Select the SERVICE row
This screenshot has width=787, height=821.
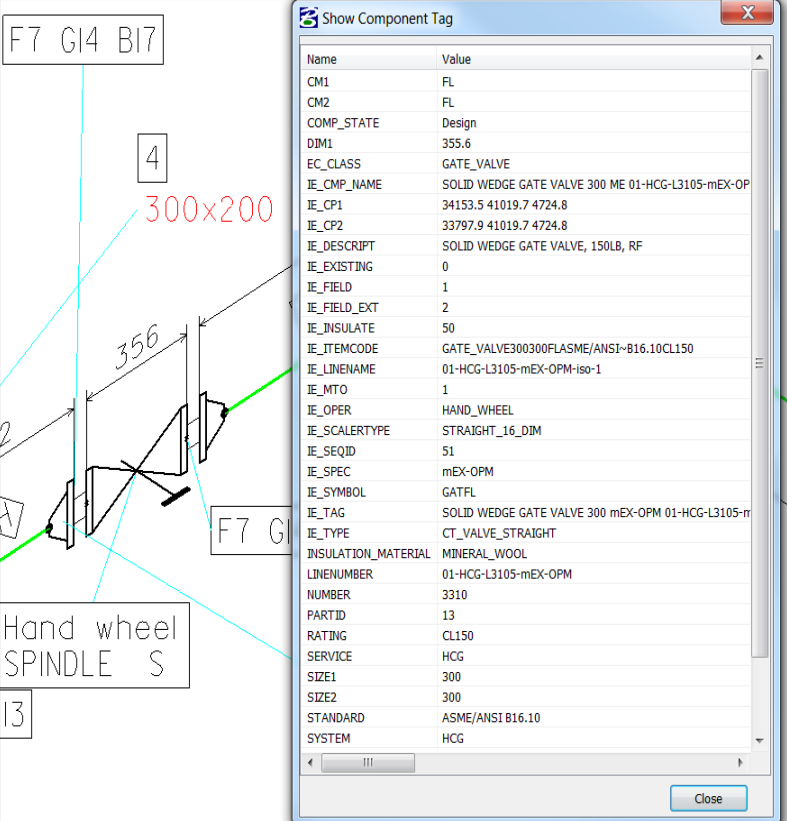tap(526, 656)
